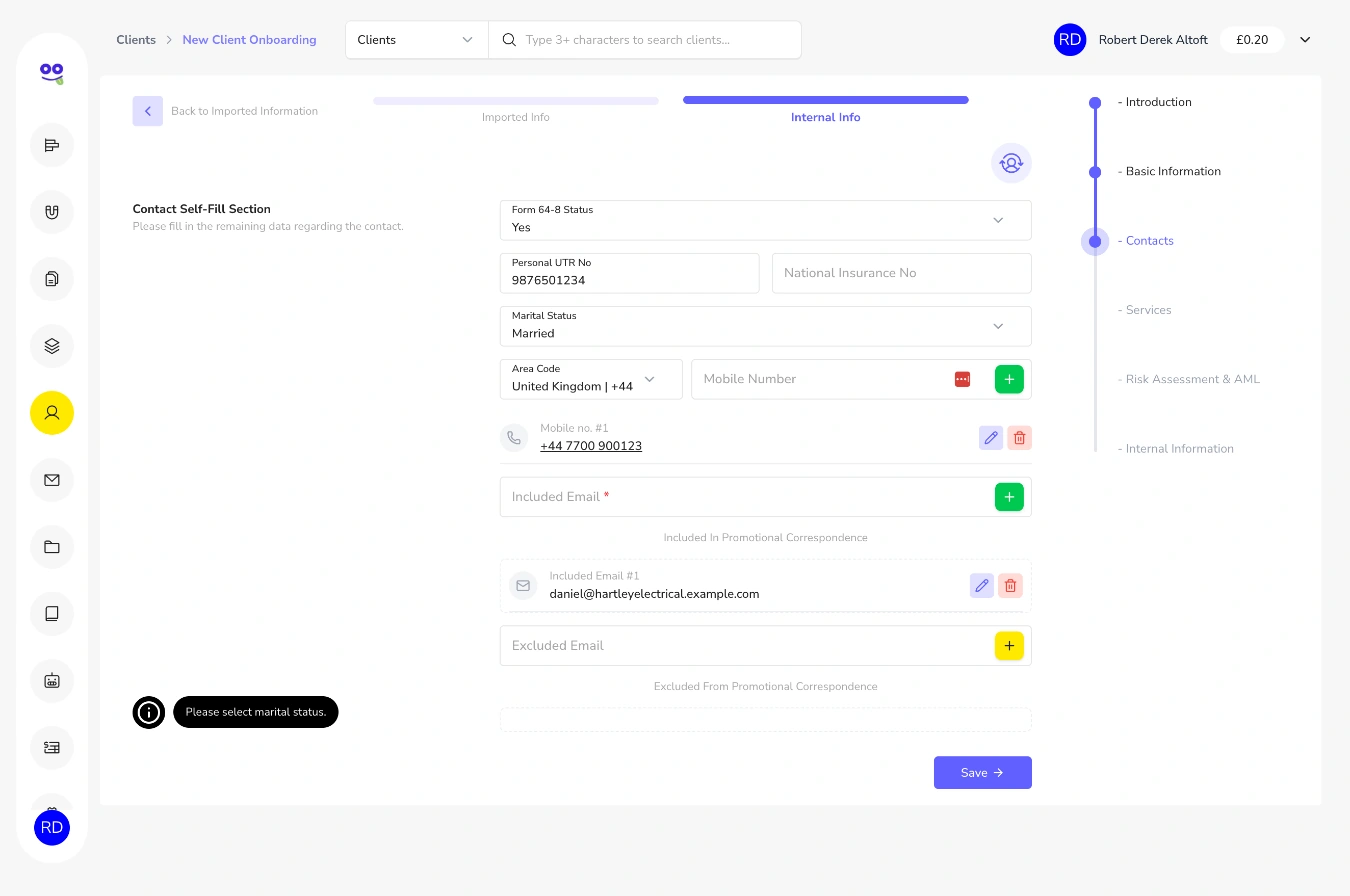Click the user sync icon above form
The image size is (1350, 896).
tap(1011, 163)
